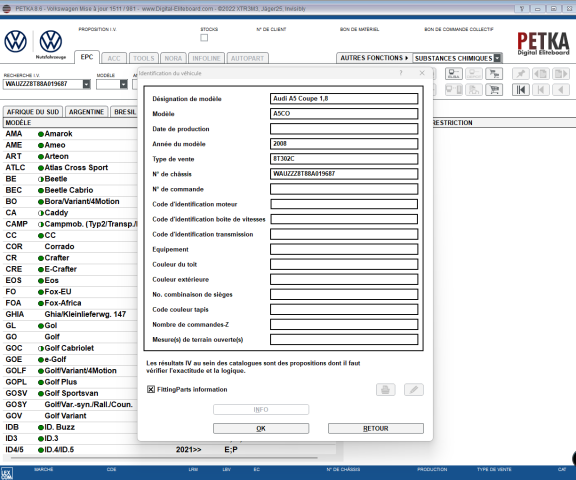Expand the Autres Fonctions menu
The image size is (576, 480).
[x=374, y=58]
